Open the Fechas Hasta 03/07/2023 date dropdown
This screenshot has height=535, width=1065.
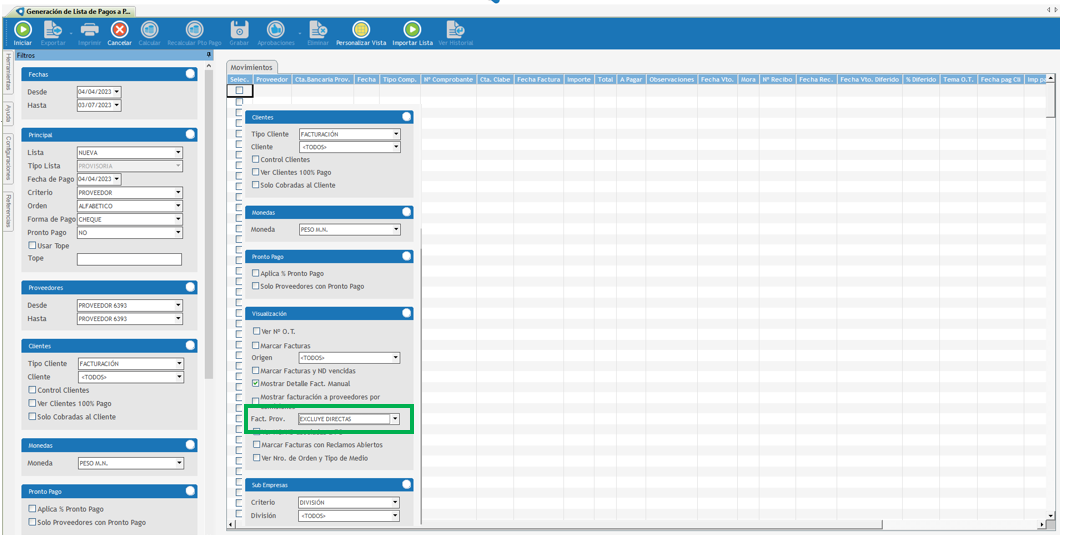pos(117,105)
